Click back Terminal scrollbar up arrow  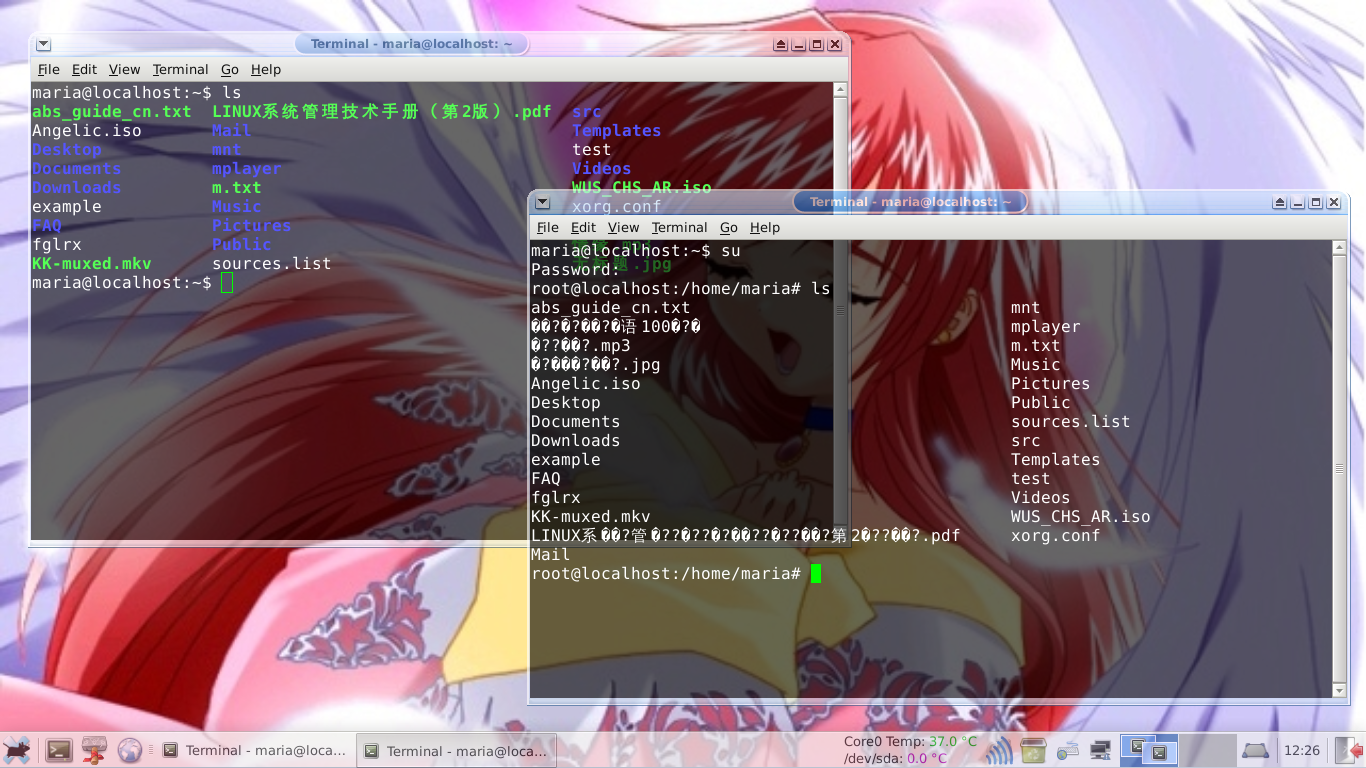(x=841, y=90)
